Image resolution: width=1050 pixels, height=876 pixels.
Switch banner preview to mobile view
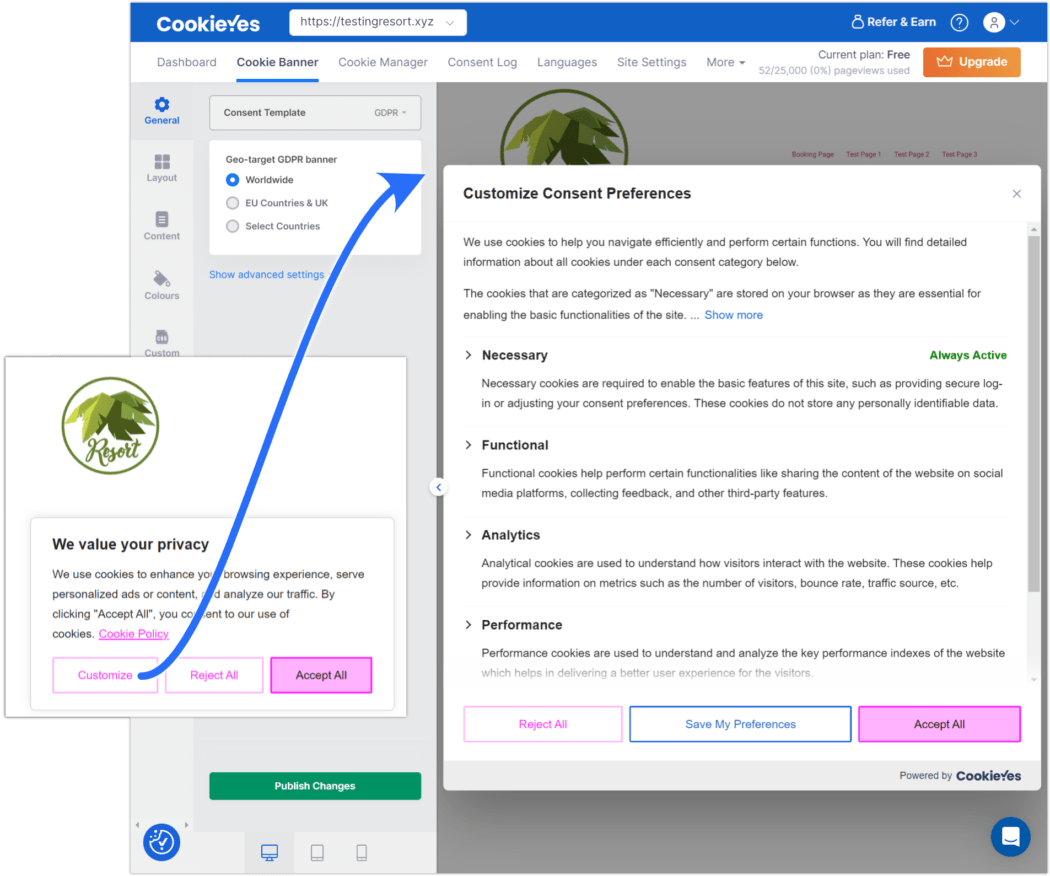361,852
